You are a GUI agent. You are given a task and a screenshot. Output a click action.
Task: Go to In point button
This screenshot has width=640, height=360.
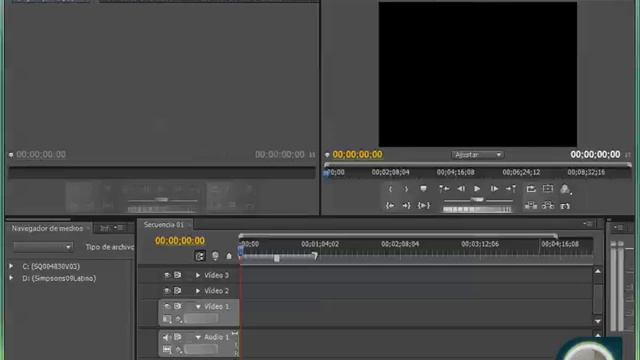click(x=390, y=206)
